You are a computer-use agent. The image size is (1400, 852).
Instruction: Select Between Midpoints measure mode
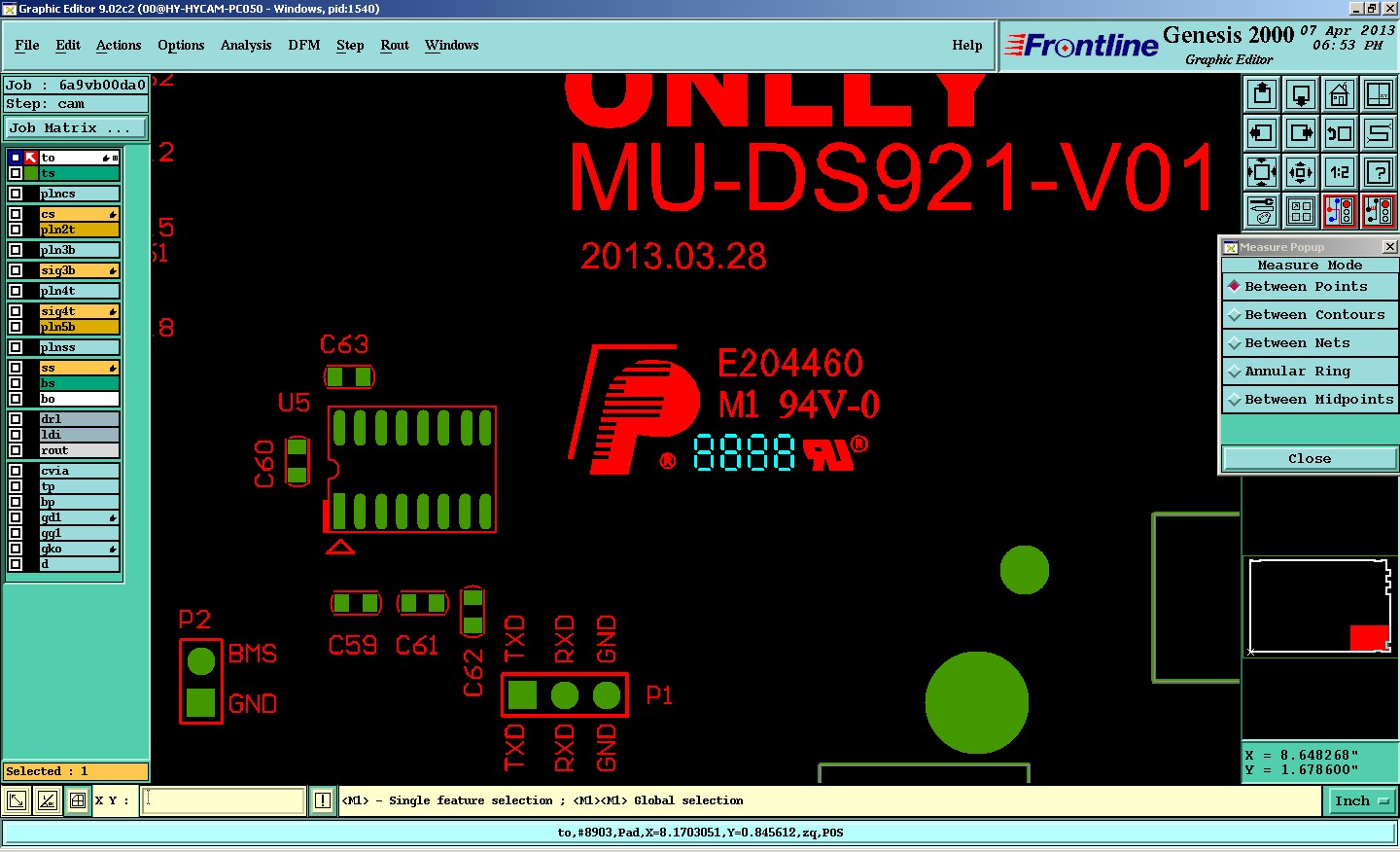1310,400
